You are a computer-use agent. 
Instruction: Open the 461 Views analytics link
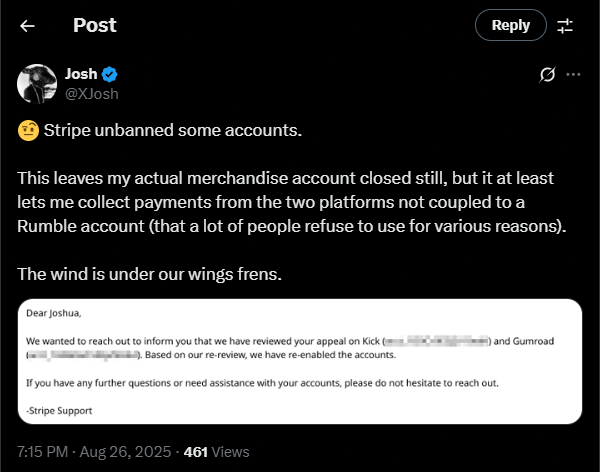(x=220, y=452)
